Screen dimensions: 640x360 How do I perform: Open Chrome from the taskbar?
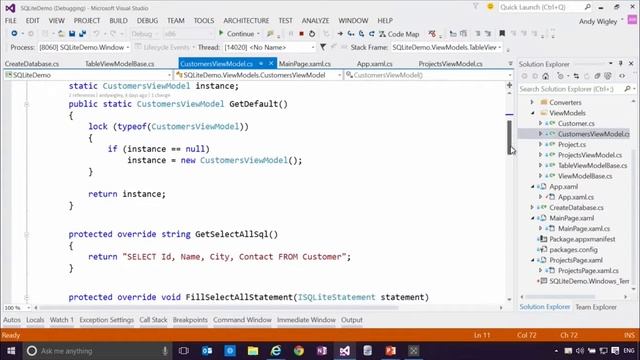pyautogui.click(x=299, y=351)
